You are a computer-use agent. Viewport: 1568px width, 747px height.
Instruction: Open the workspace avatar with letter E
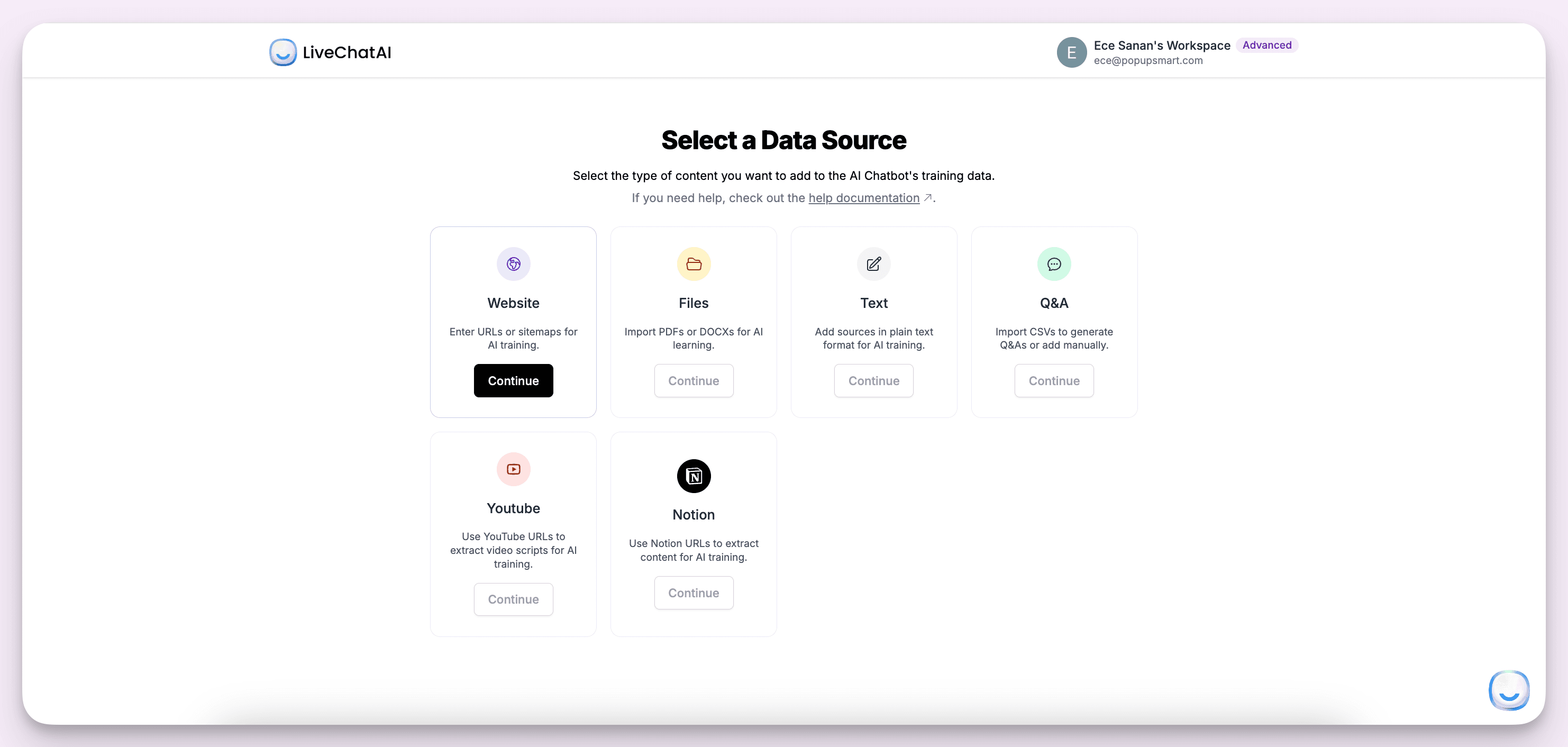pos(1071,52)
